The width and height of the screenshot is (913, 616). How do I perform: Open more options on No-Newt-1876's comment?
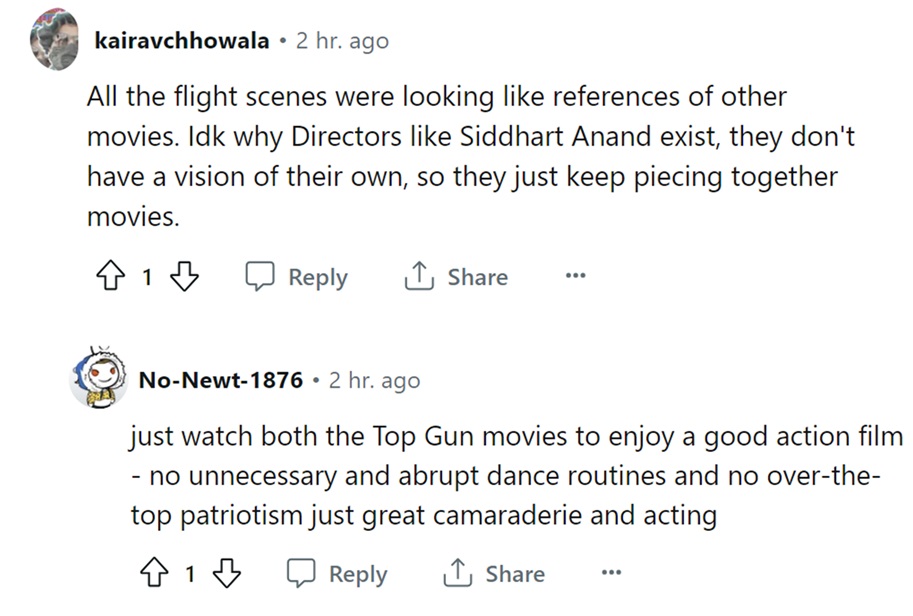[x=611, y=574]
